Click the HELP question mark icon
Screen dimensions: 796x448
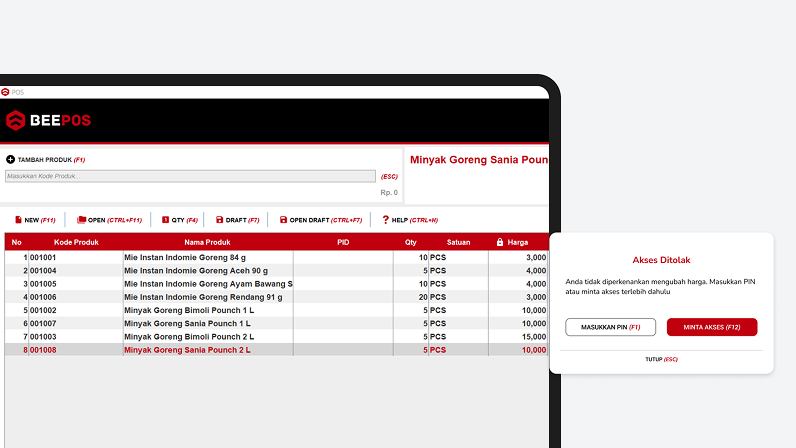(x=385, y=219)
